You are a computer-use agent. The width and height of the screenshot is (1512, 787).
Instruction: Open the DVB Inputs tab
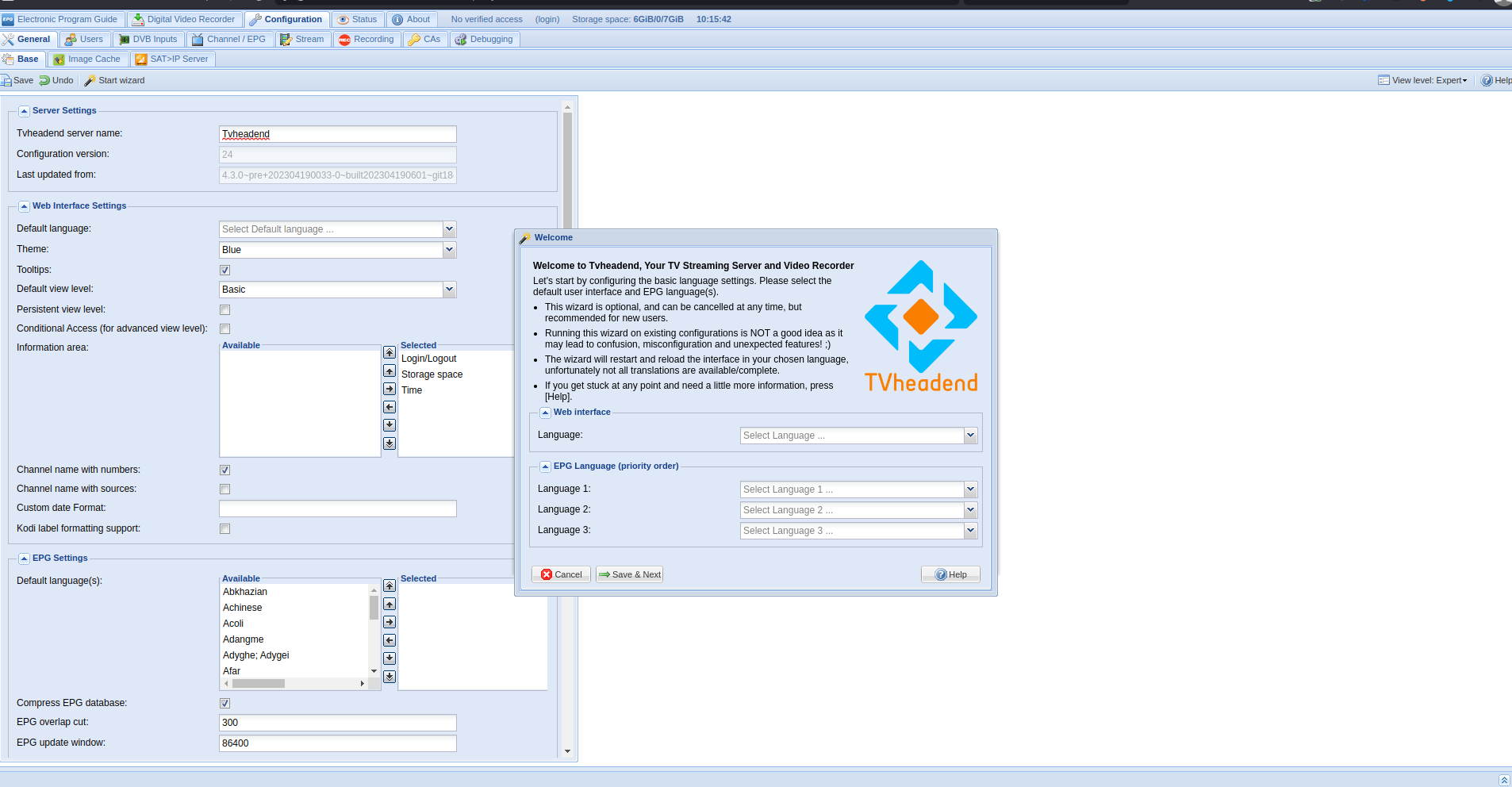[148, 39]
